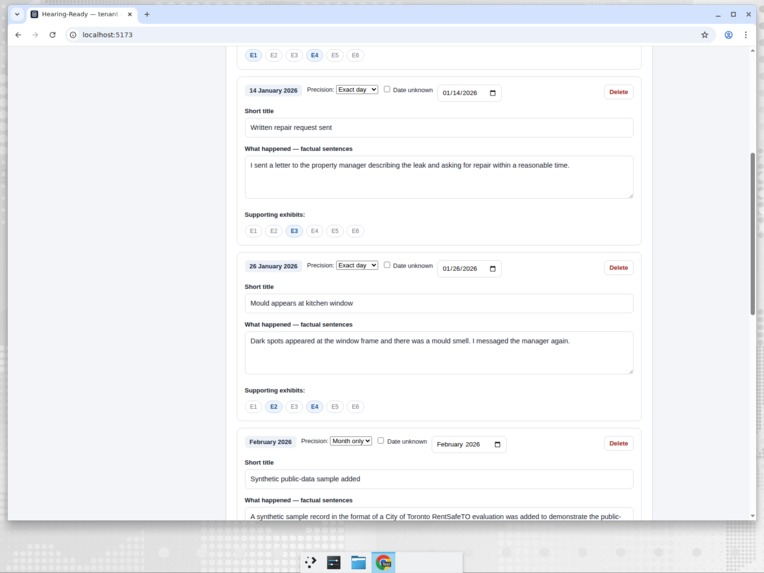Screen dimensions: 764x573
Task: Toggle exhibit E4 in the topmost exhibit row
Action: (315, 56)
